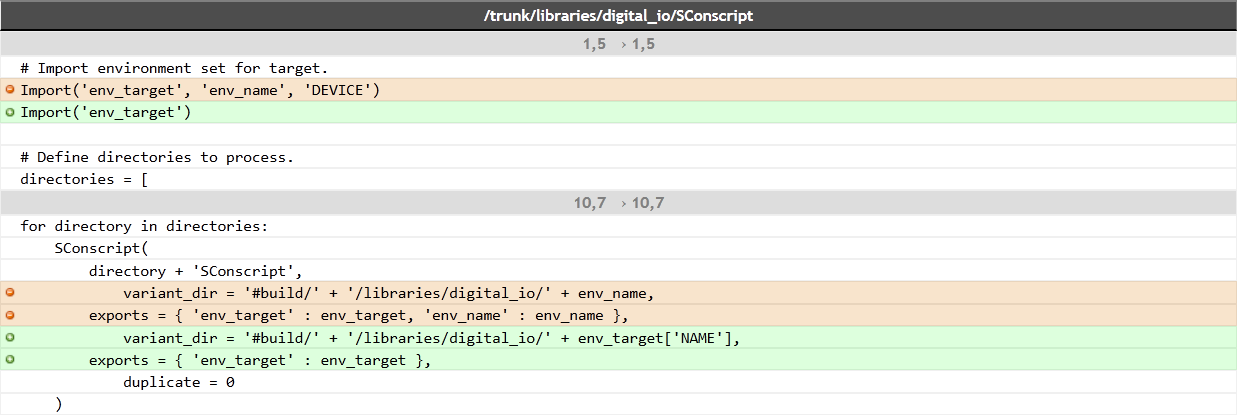Click the 'for directory in directories:' line
The width and height of the screenshot is (1237, 415).
click(144, 226)
